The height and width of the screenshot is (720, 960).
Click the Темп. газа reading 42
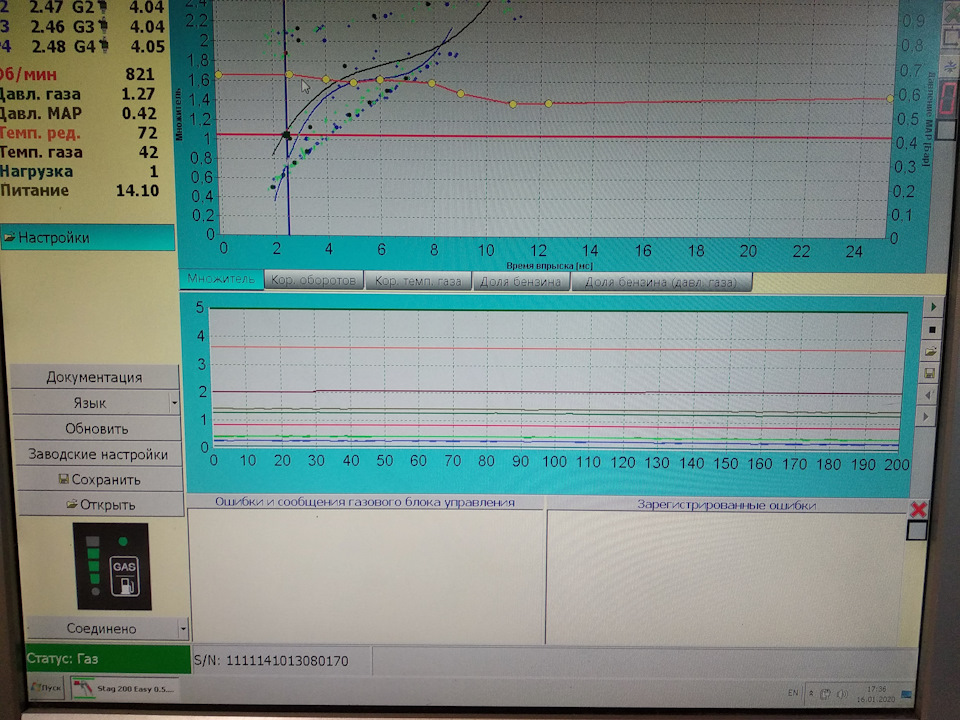(x=148, y=152)
